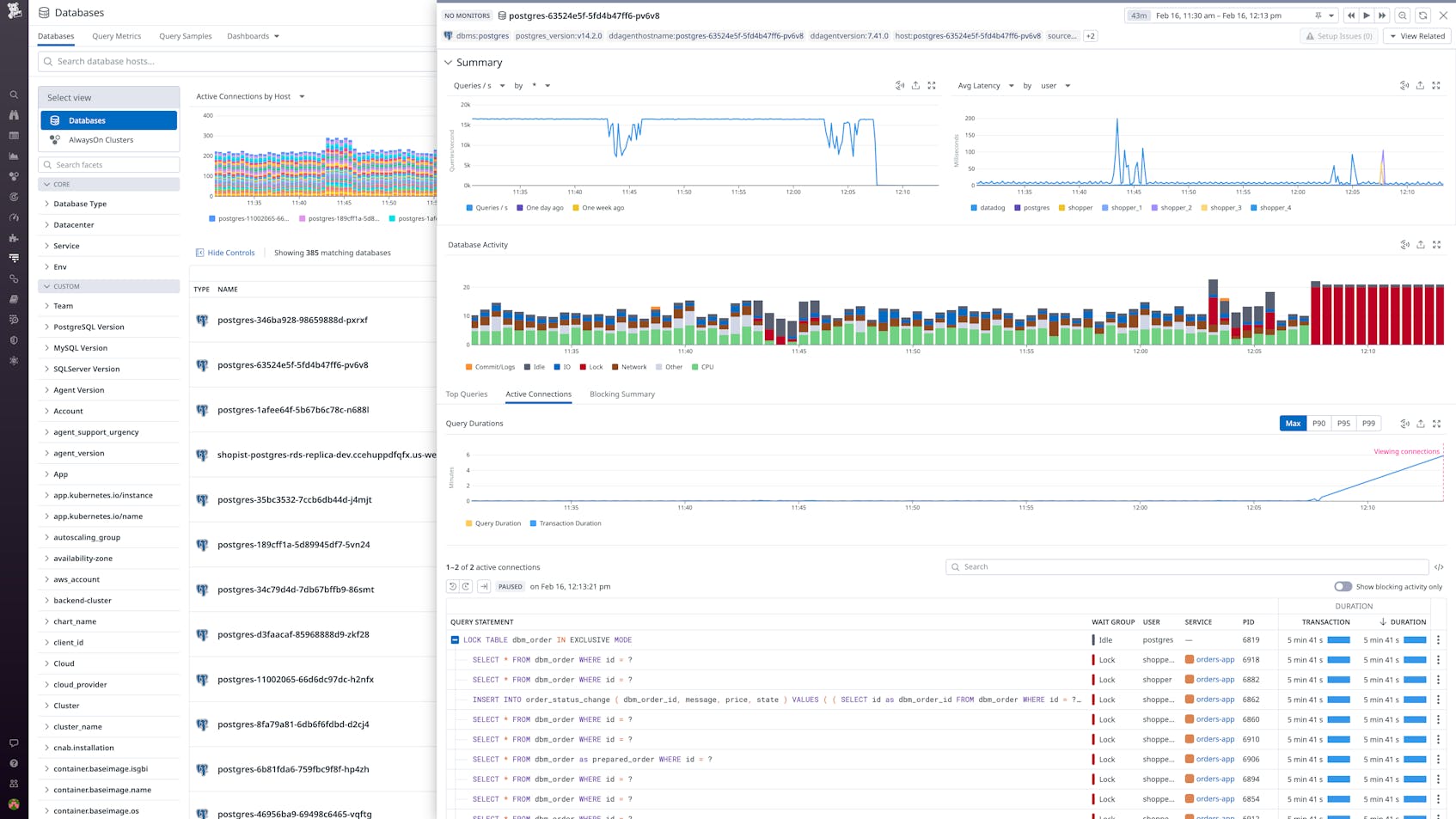Select the search icon in the left sidebar
The height and width of the screenshot is (819, 1456).
click(14, 95)
